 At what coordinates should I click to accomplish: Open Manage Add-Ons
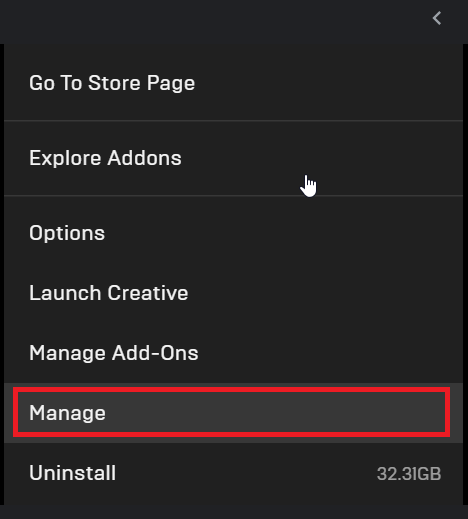click(x=233, y=353)
